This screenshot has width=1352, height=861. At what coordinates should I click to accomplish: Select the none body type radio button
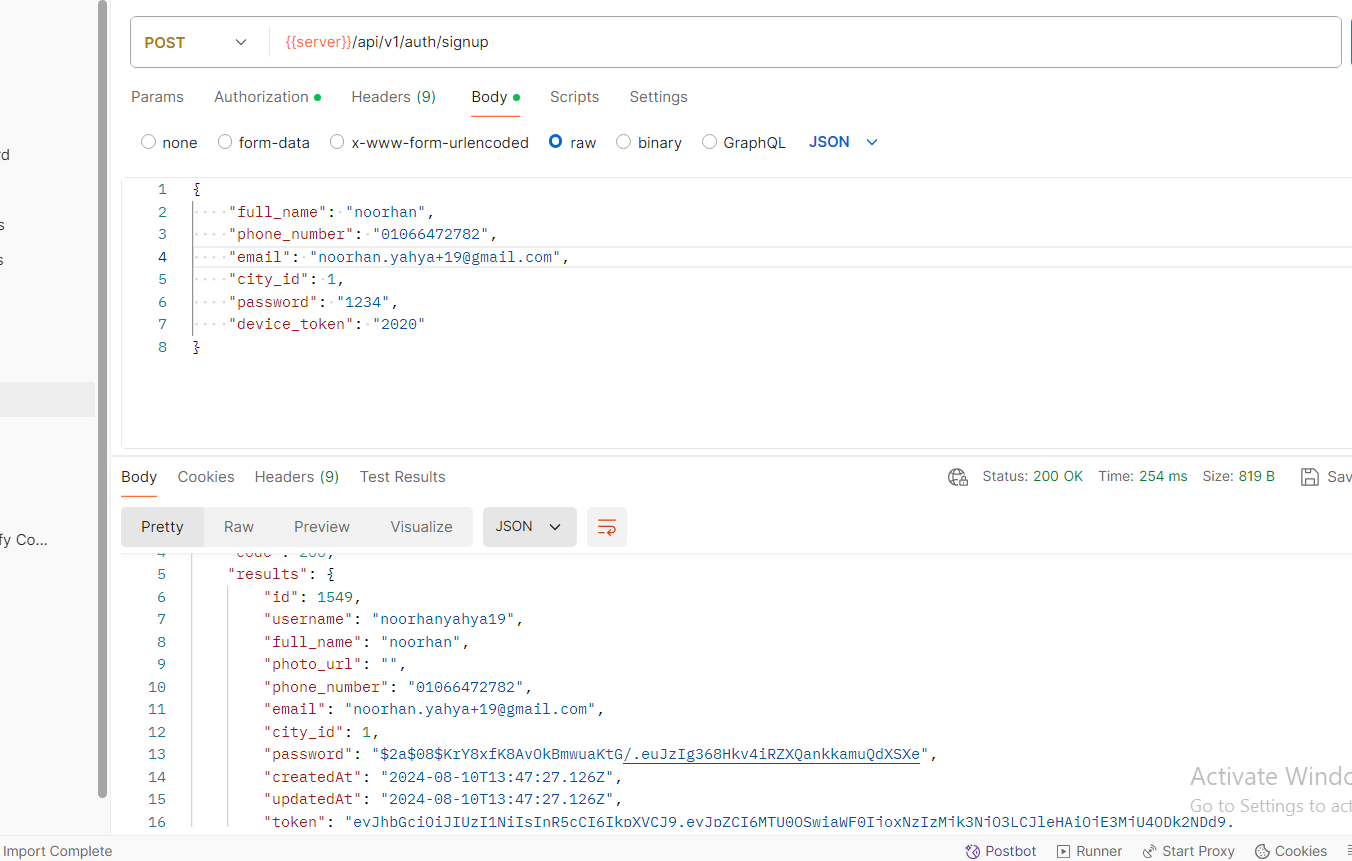(149, 142)
